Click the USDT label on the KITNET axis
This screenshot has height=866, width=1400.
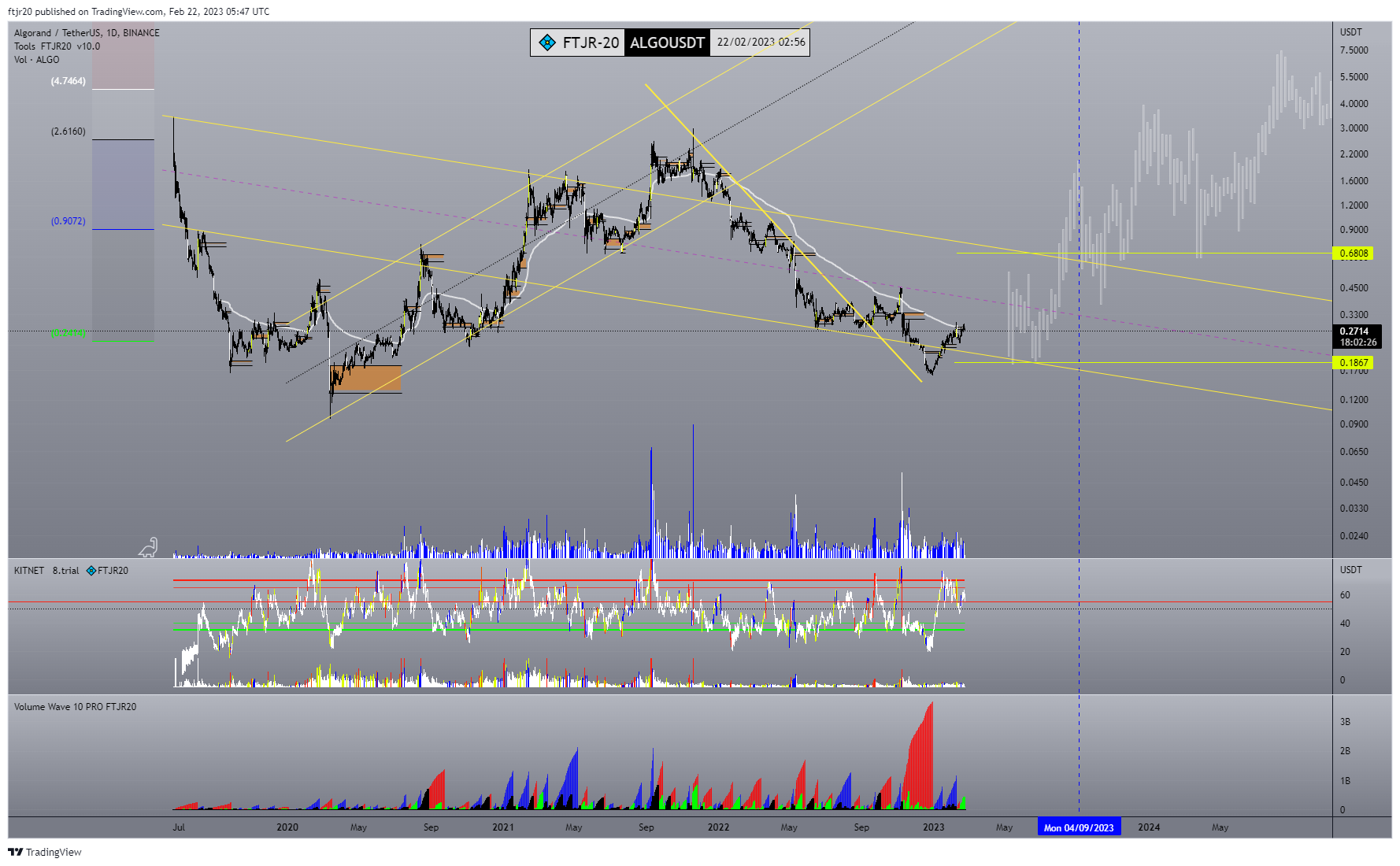click(1351, 570)
